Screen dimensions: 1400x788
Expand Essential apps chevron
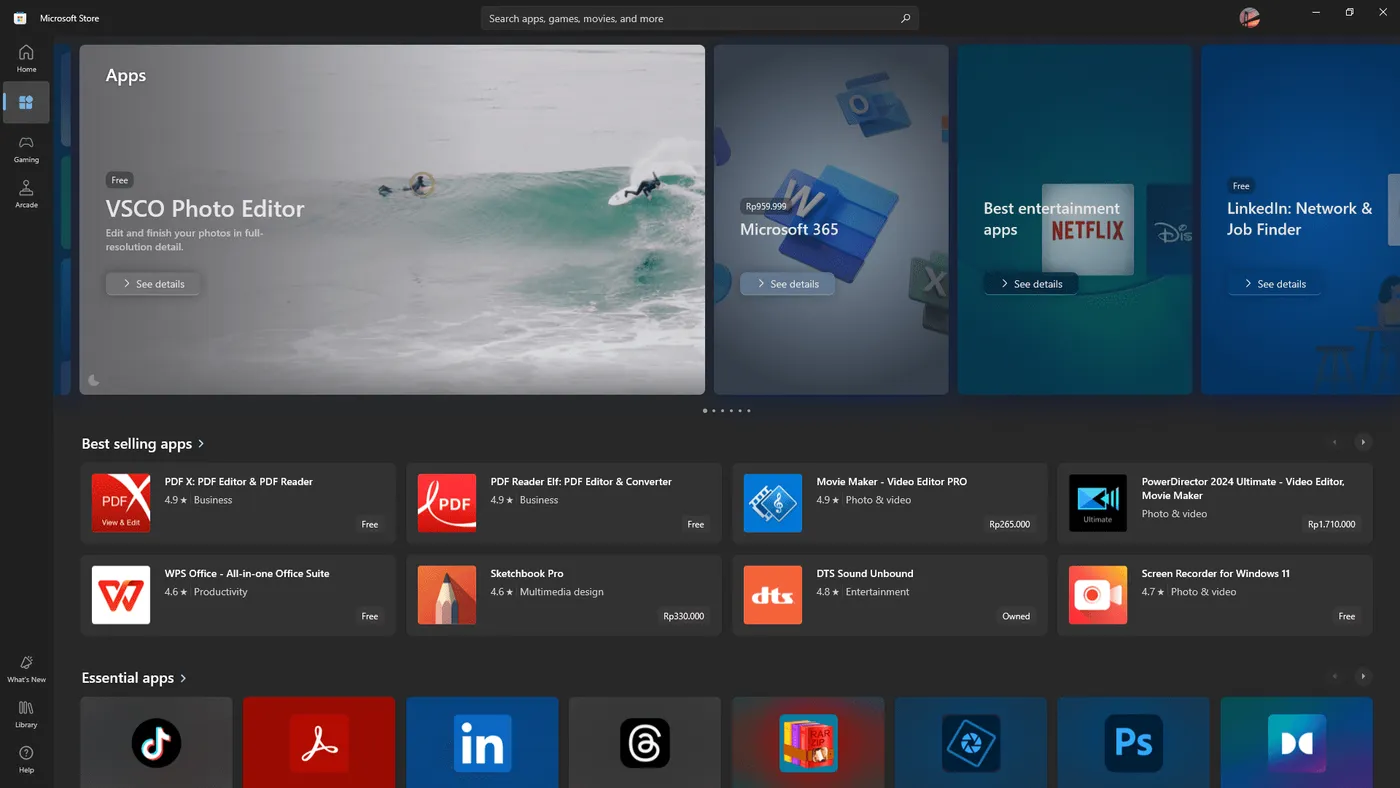tap(183, 678)
